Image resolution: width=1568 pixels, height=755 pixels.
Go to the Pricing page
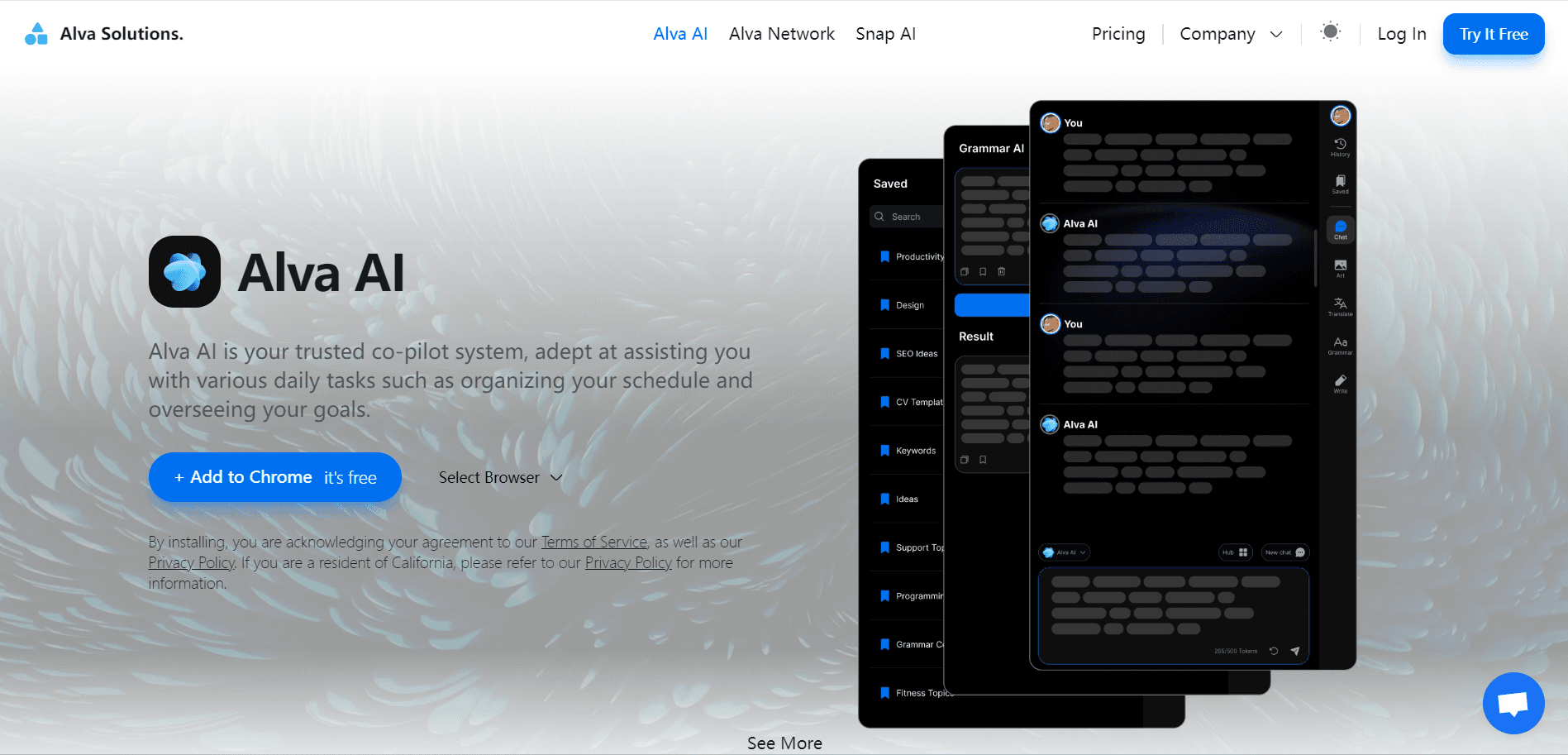click(1118, 34)
